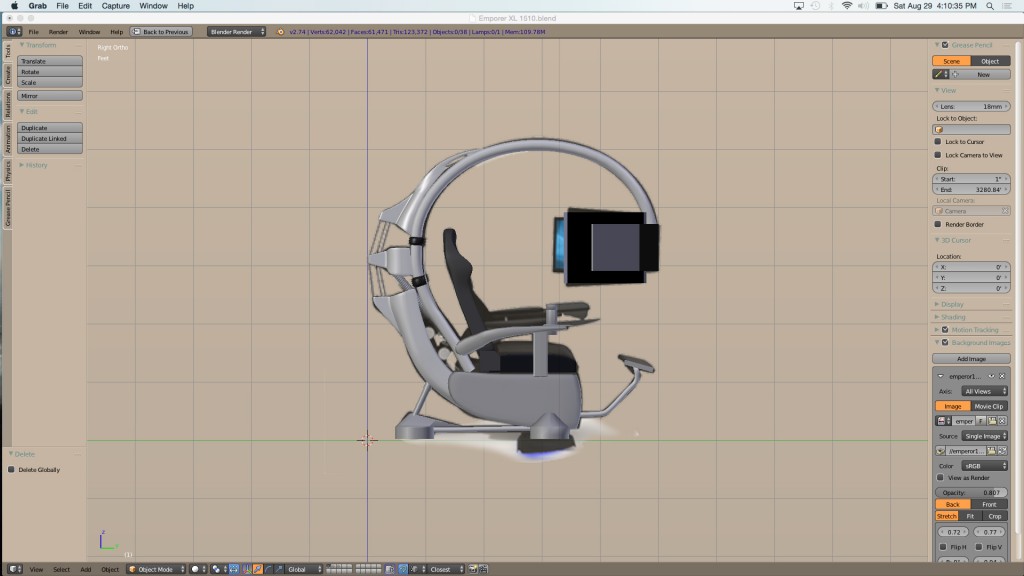Enable Lock Camera to View
1024x576 pixels.
(938, 153)
